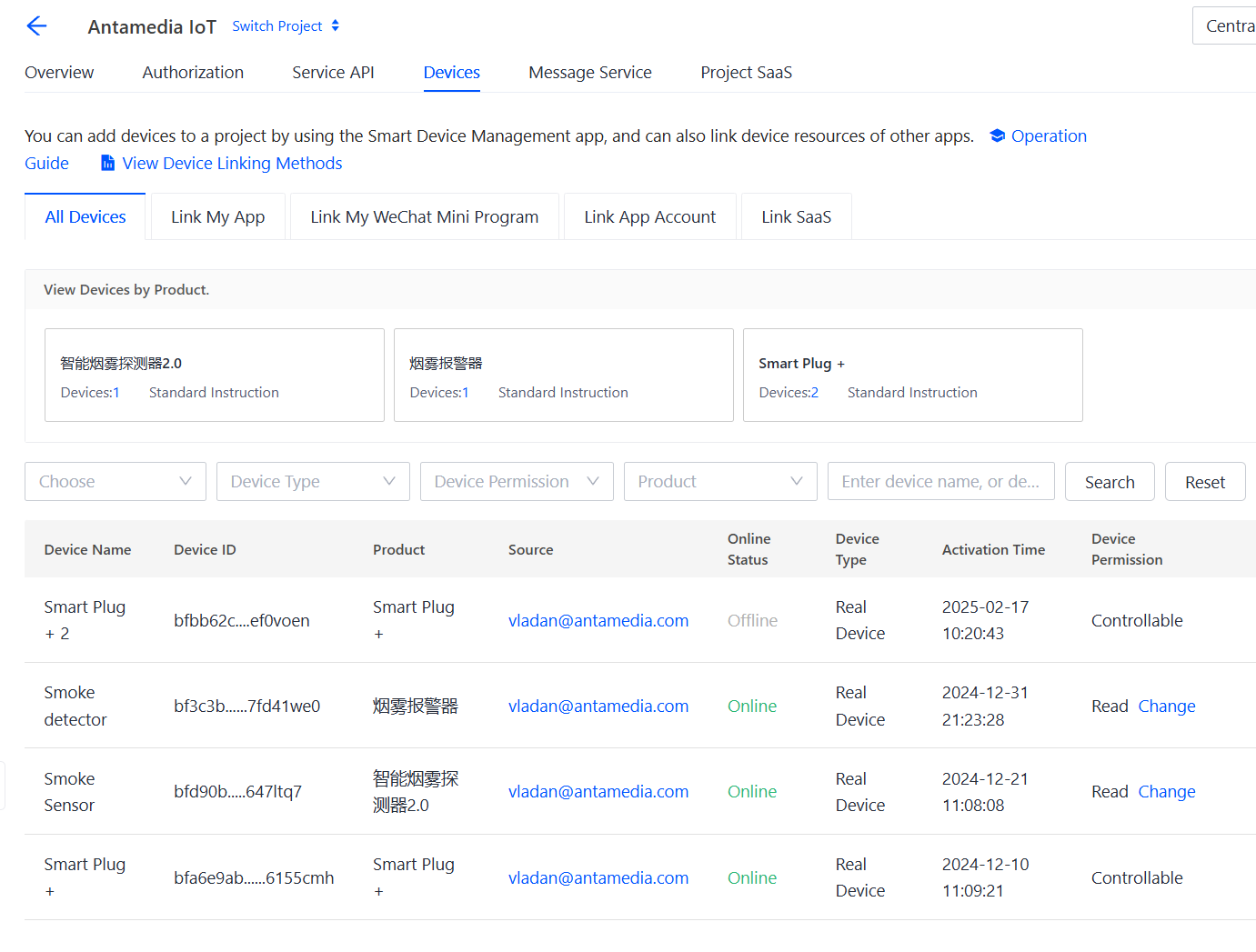The width and height of the screenshot is (1256, 952).
Task: Click the device name search field
Action: point(940,482)
